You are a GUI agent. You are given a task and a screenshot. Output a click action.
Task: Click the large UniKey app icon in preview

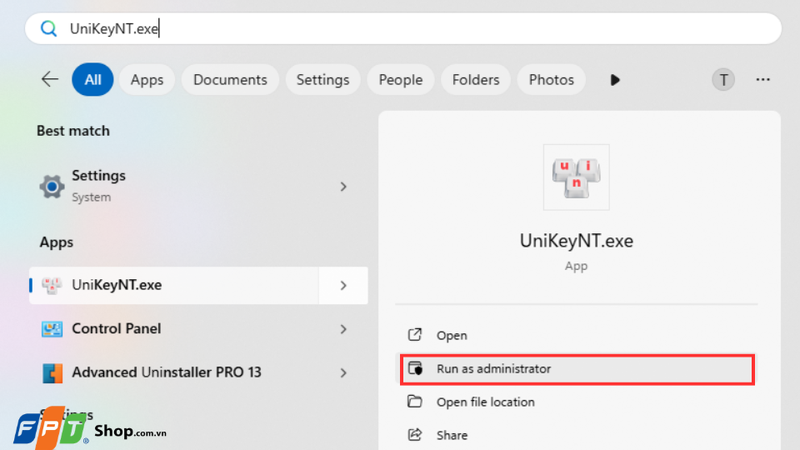click(x=576, y=177)
